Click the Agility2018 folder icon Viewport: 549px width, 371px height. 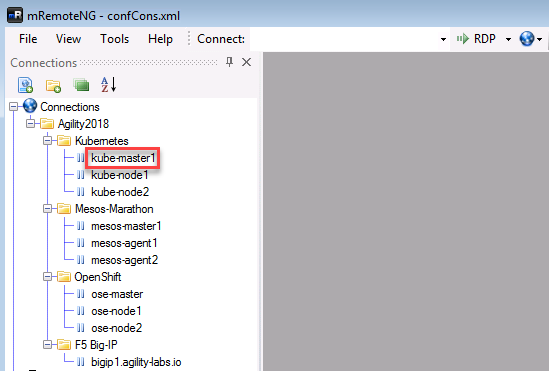point(47,124)
